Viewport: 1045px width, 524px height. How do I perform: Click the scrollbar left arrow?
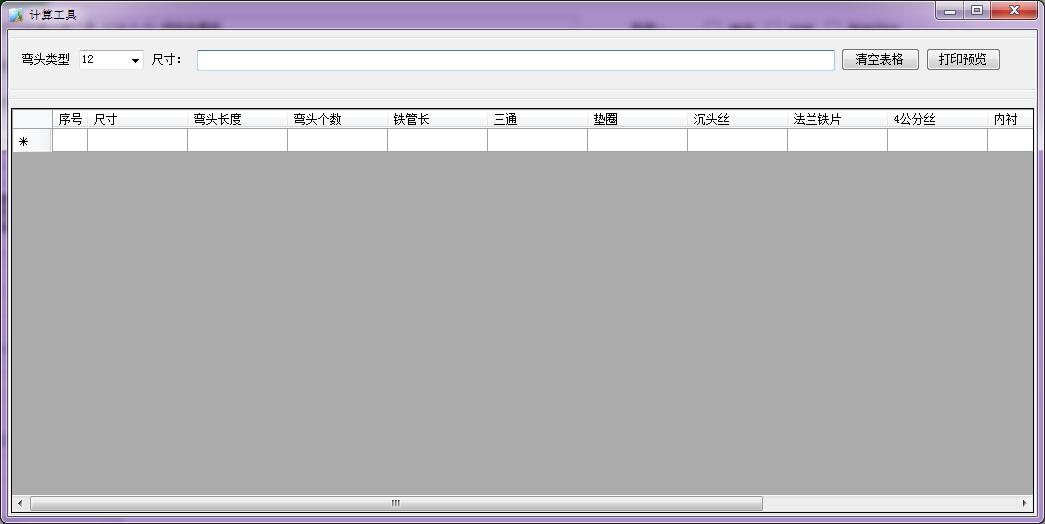[20, 503]
